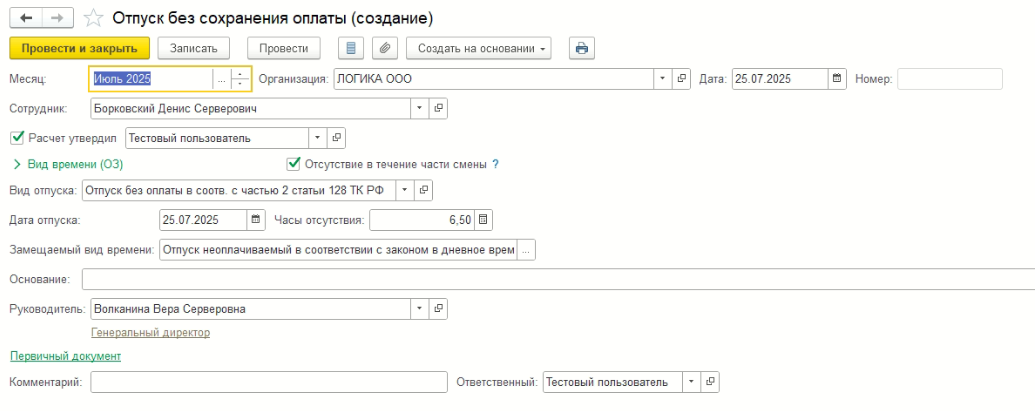Image resolution: width=1035 pixels, height=411 pixels.
Task: Uncheck Отсутствие в течение части смены
Action: [x=294, y=164]
